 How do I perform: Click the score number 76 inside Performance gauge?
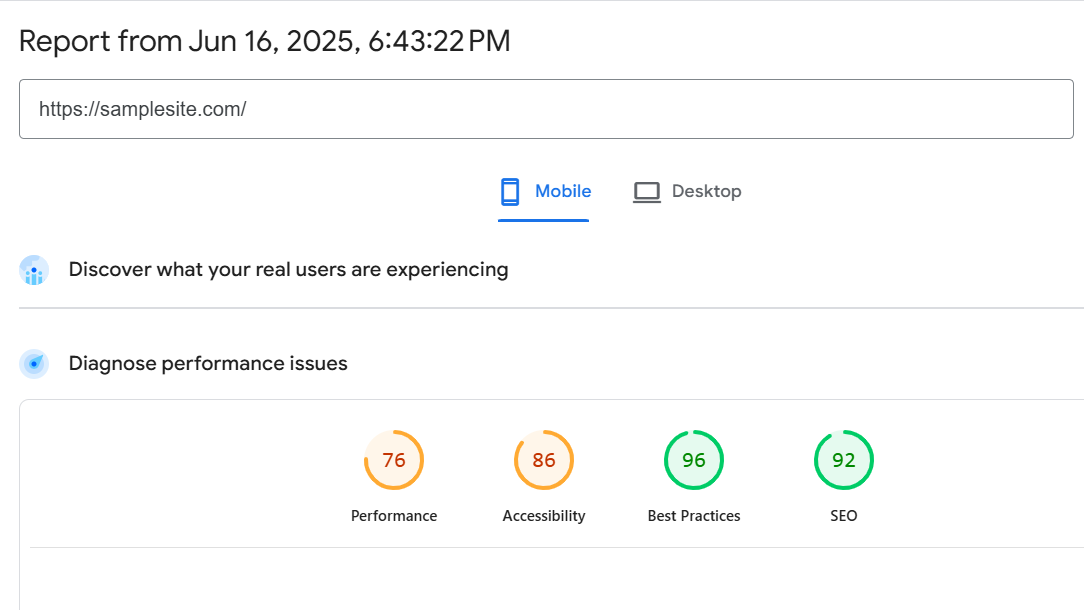point(394,460)
